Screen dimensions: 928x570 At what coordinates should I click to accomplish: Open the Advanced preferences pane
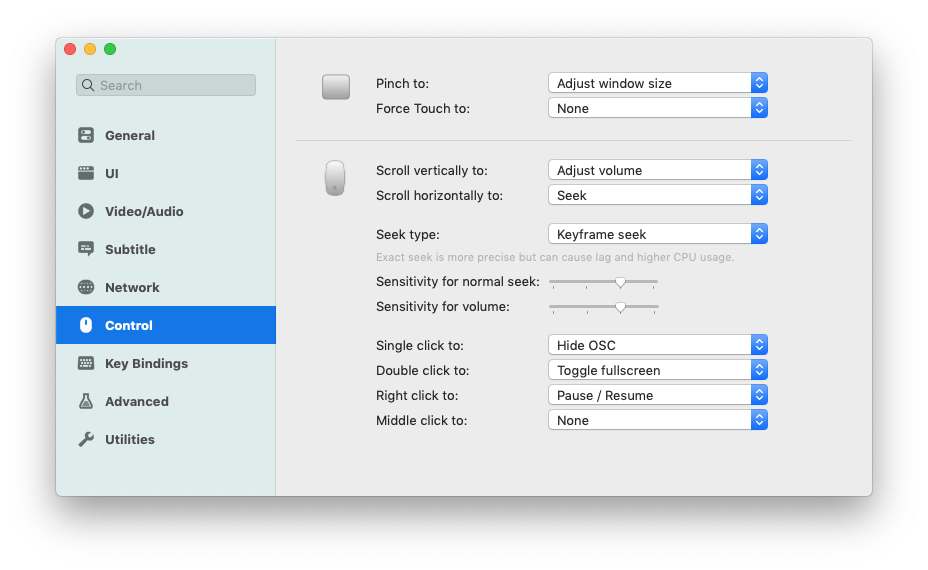166,401
